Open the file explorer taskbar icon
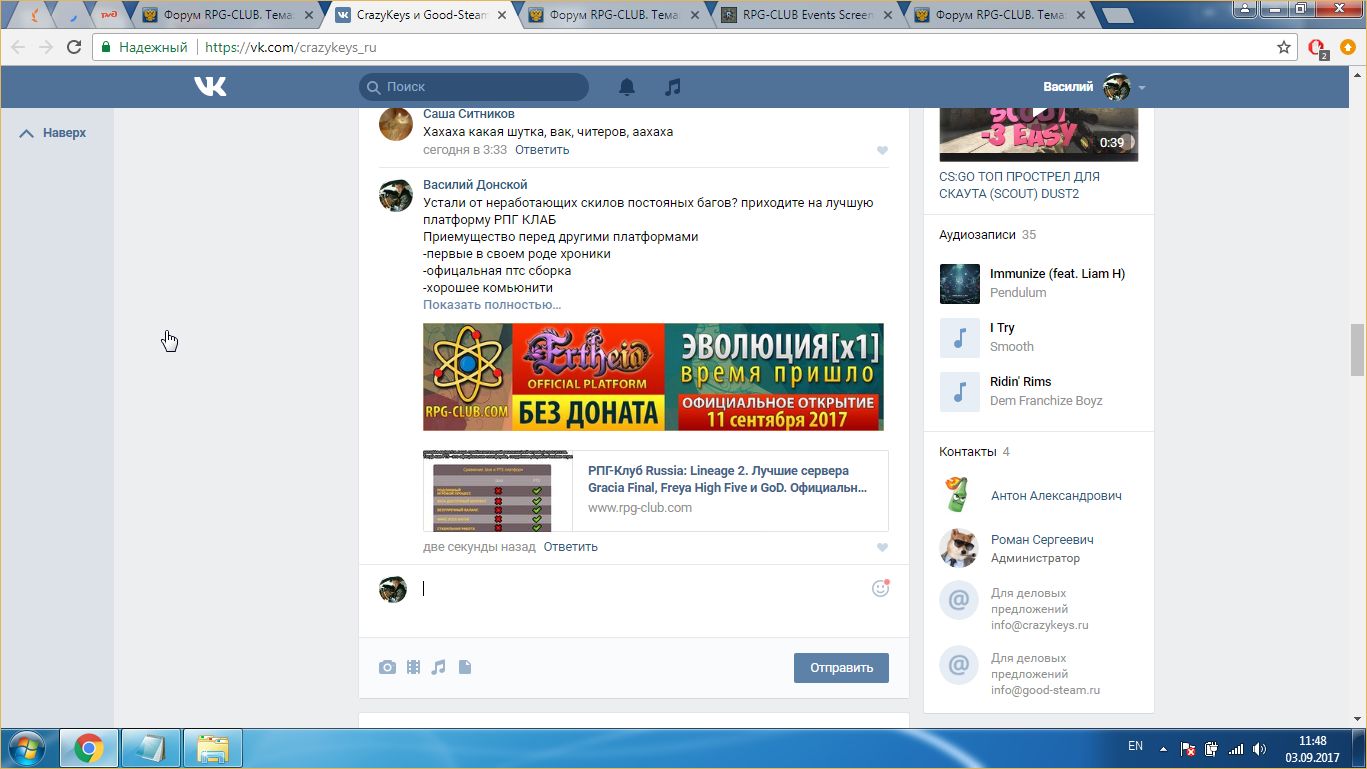This screenshot has width=1367, height=769. click(x=213, y=748)
